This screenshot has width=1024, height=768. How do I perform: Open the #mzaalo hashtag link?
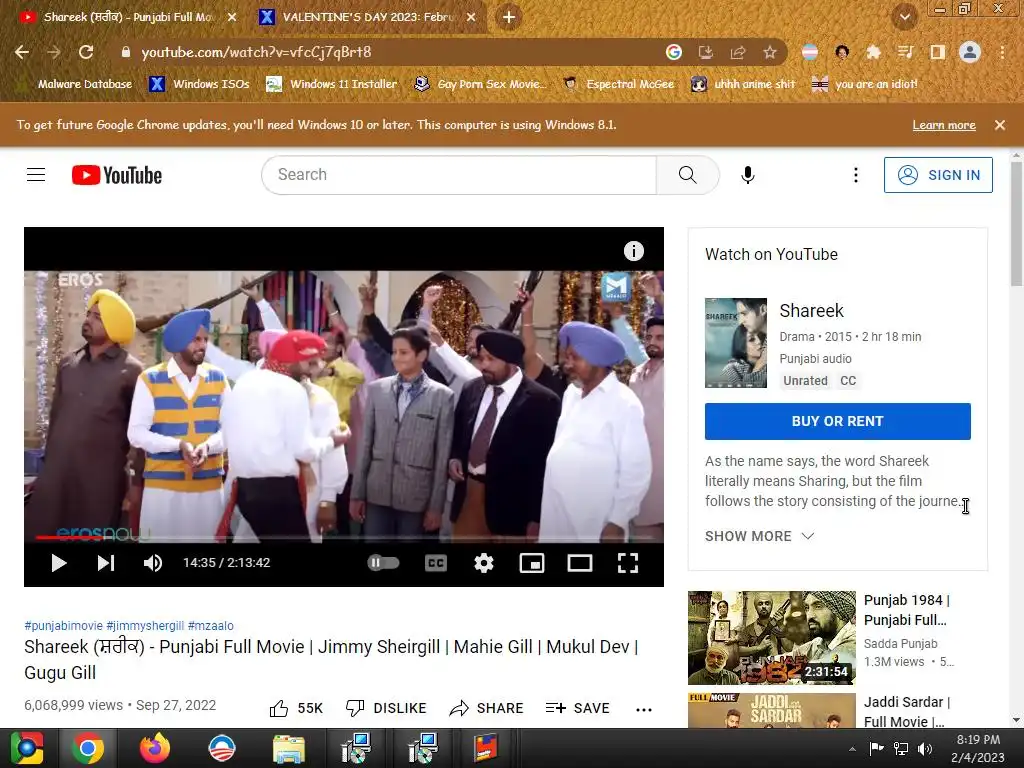tap(210, 626)
